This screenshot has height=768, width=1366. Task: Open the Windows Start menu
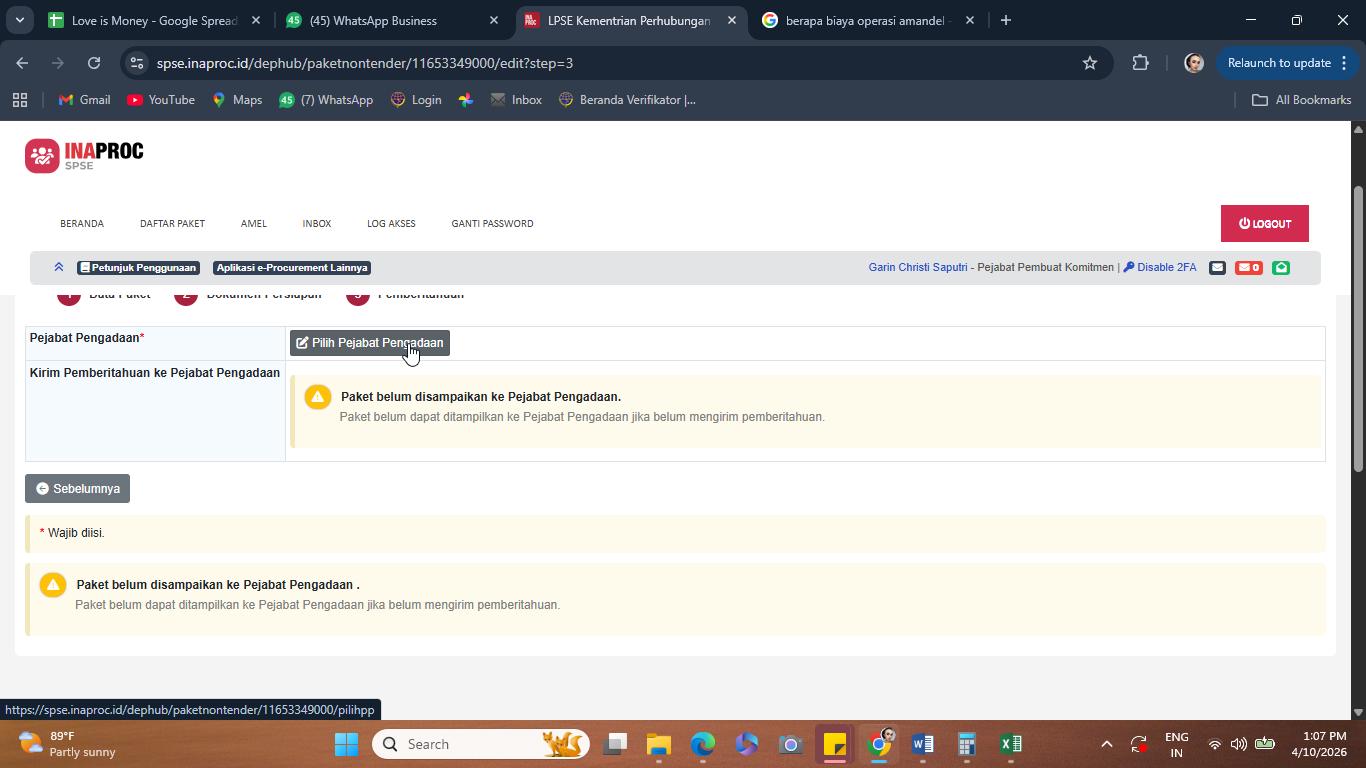point(346,744)
